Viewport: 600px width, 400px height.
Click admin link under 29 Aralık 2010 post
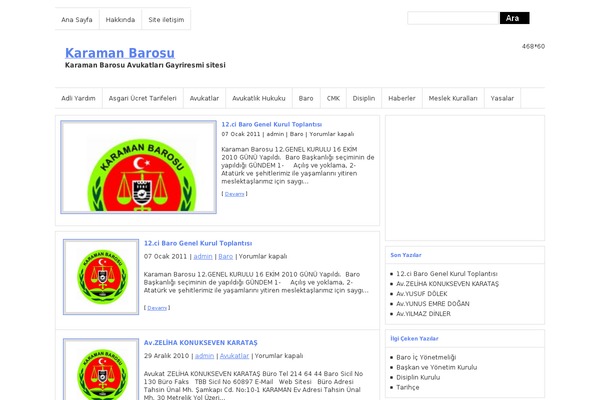click(x=205, y=356)
